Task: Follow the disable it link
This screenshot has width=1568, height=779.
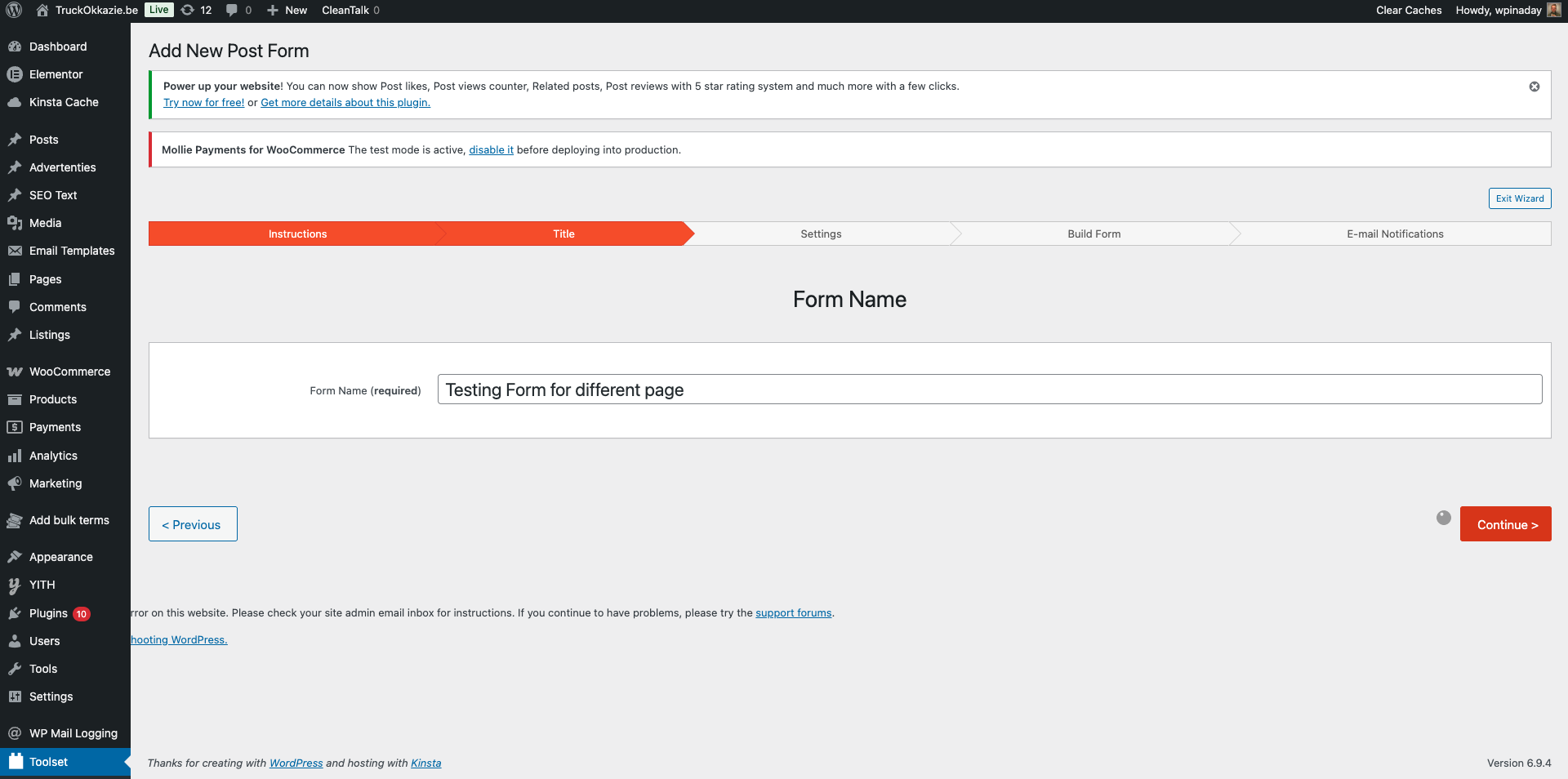Action: pos(491,150)
